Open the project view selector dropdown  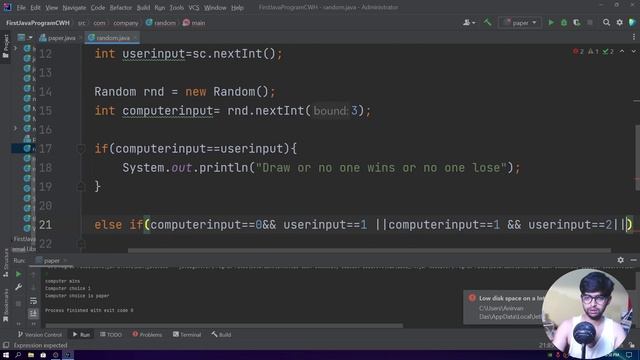point(25,38)
